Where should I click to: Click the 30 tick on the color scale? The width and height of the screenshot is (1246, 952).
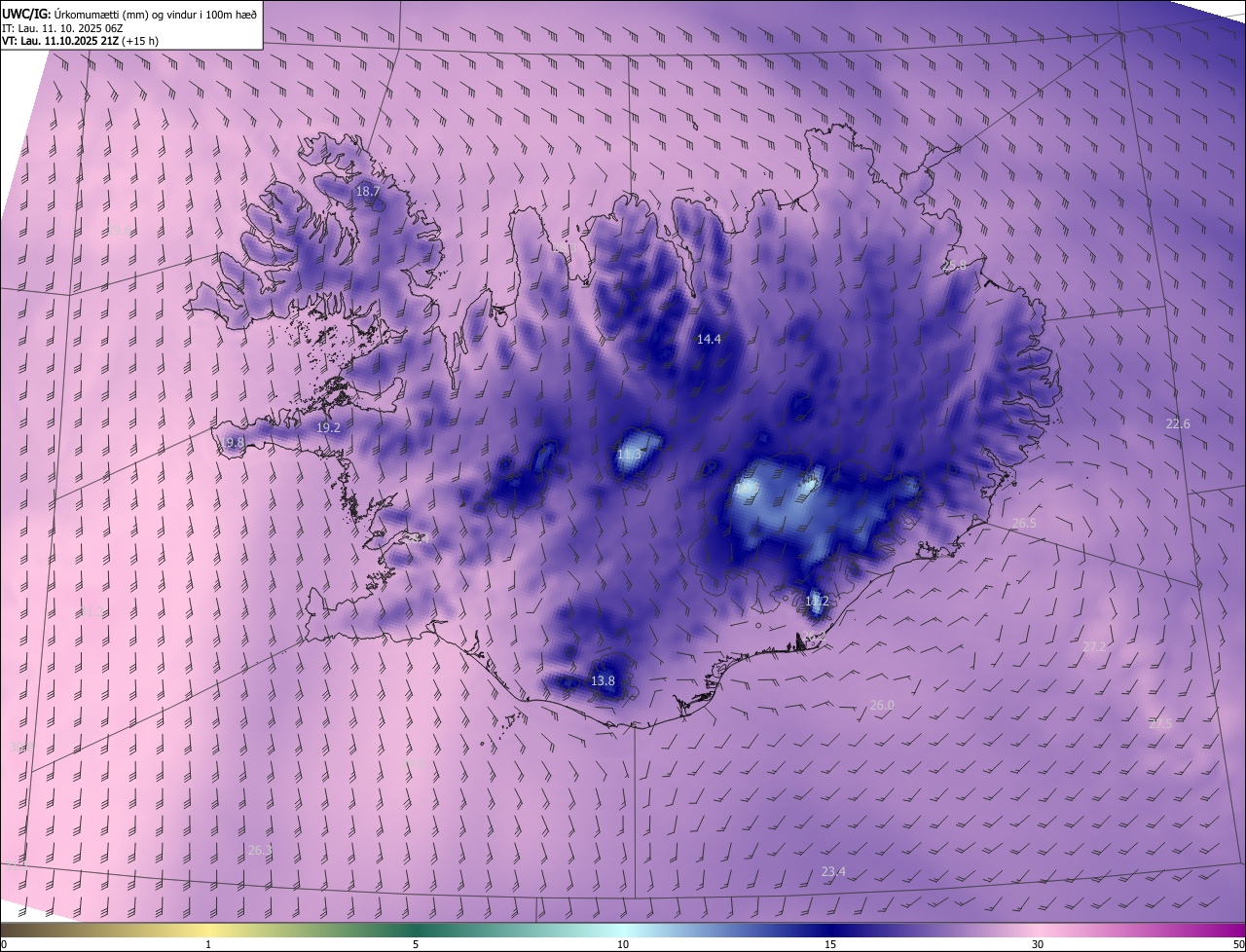(x=1038, y=944)
